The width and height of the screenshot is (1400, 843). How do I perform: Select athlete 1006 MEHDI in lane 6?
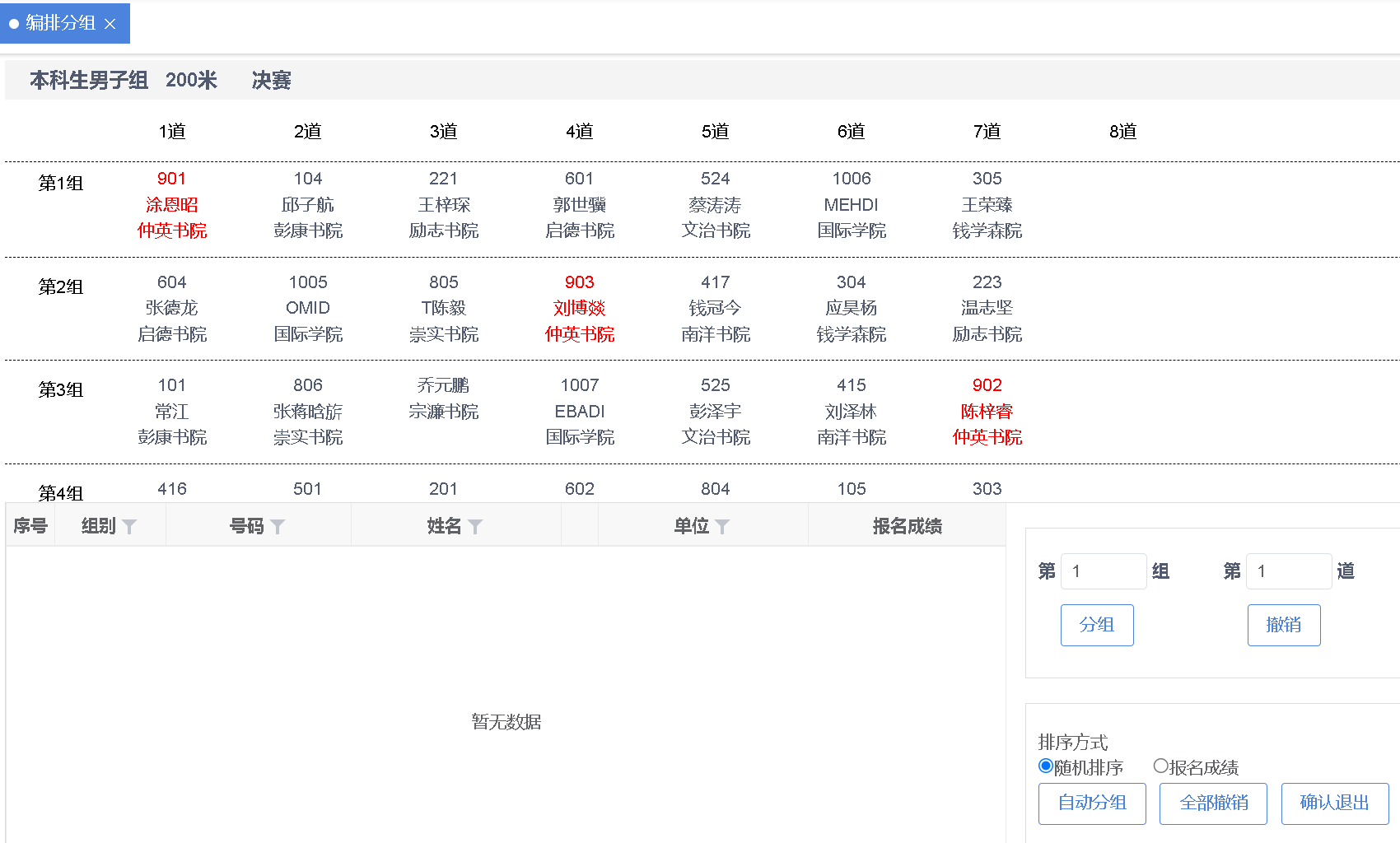click(851, 204)
